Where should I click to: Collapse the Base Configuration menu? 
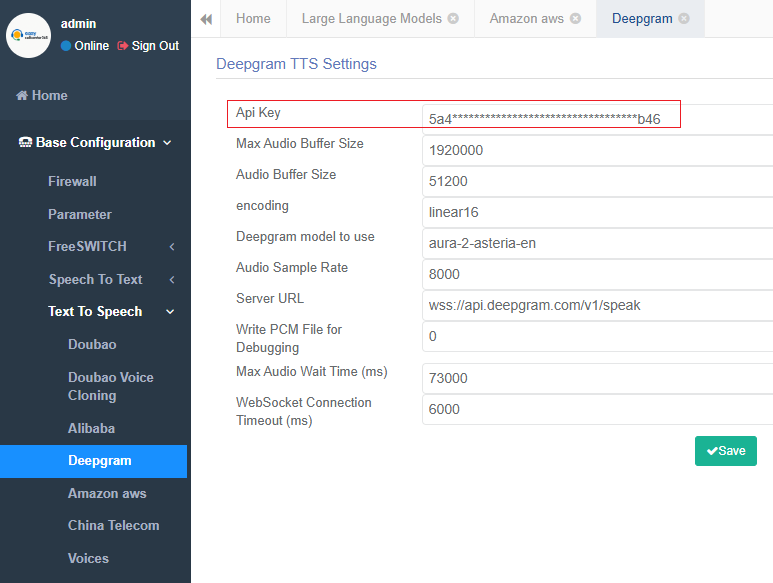[x=95, y=142]
